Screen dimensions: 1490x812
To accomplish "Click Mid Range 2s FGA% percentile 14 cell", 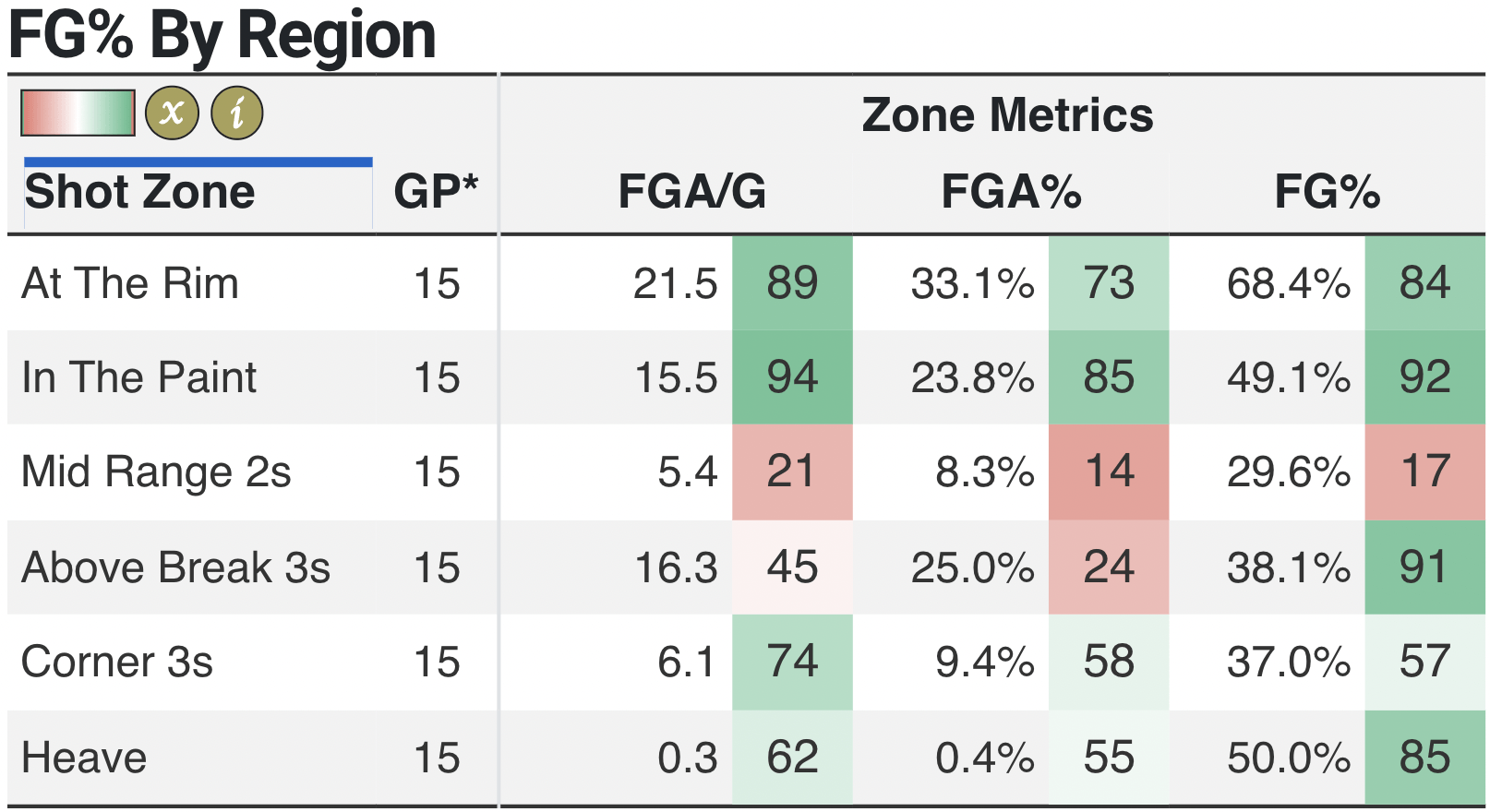I will point(1109,472).
